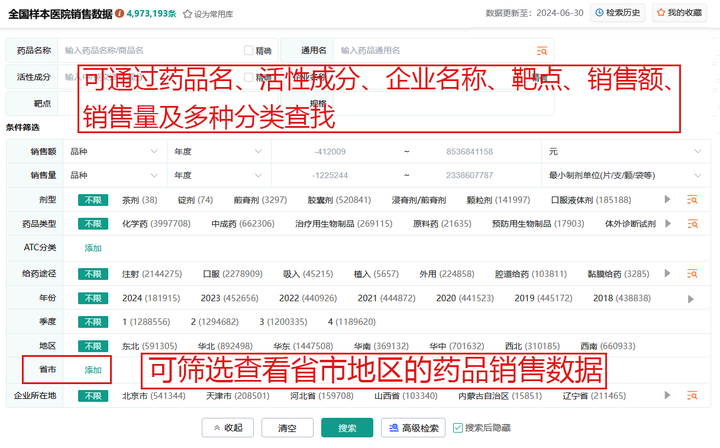This screenshot has height=448, width=720.
Task: Open the info icon beside the database title
Action: [x=119, y=14]
